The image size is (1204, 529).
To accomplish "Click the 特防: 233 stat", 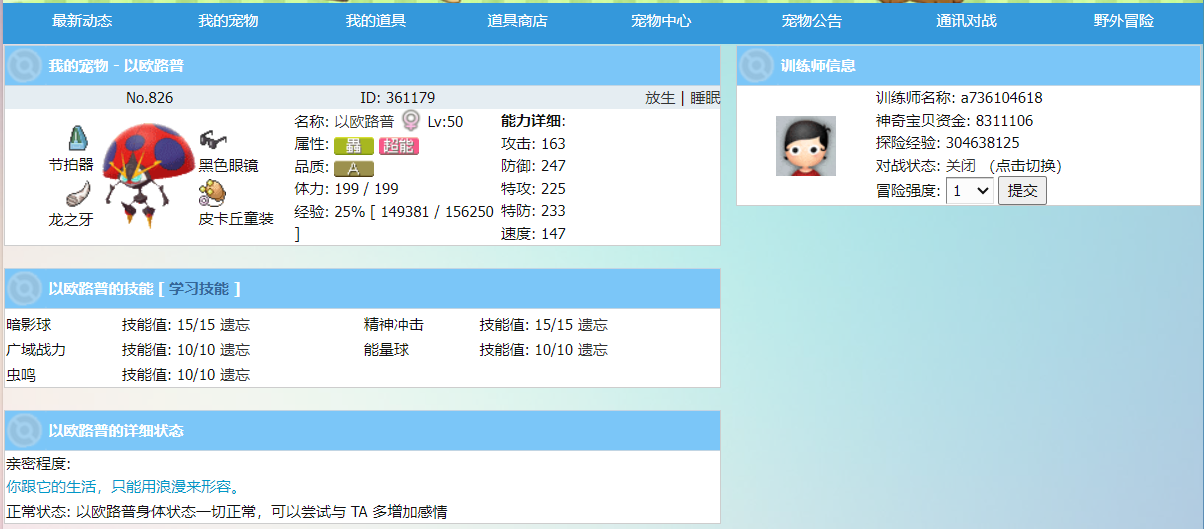I will click(x=533, y=211).
